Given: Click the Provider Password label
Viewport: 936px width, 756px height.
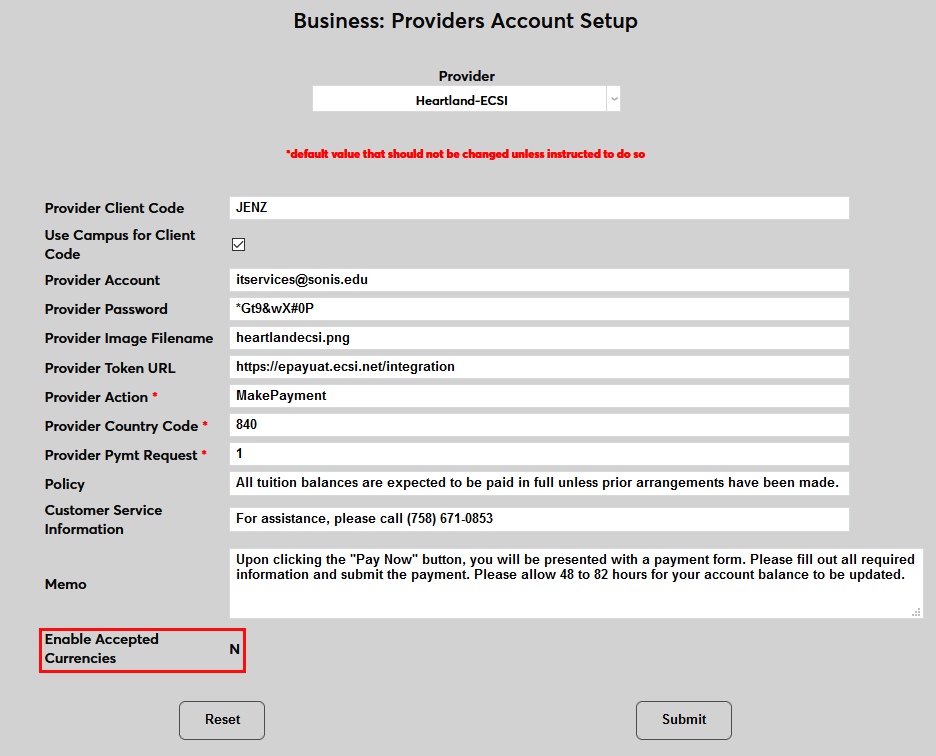Looking at the screenshot, I should [x=106, y=309].
